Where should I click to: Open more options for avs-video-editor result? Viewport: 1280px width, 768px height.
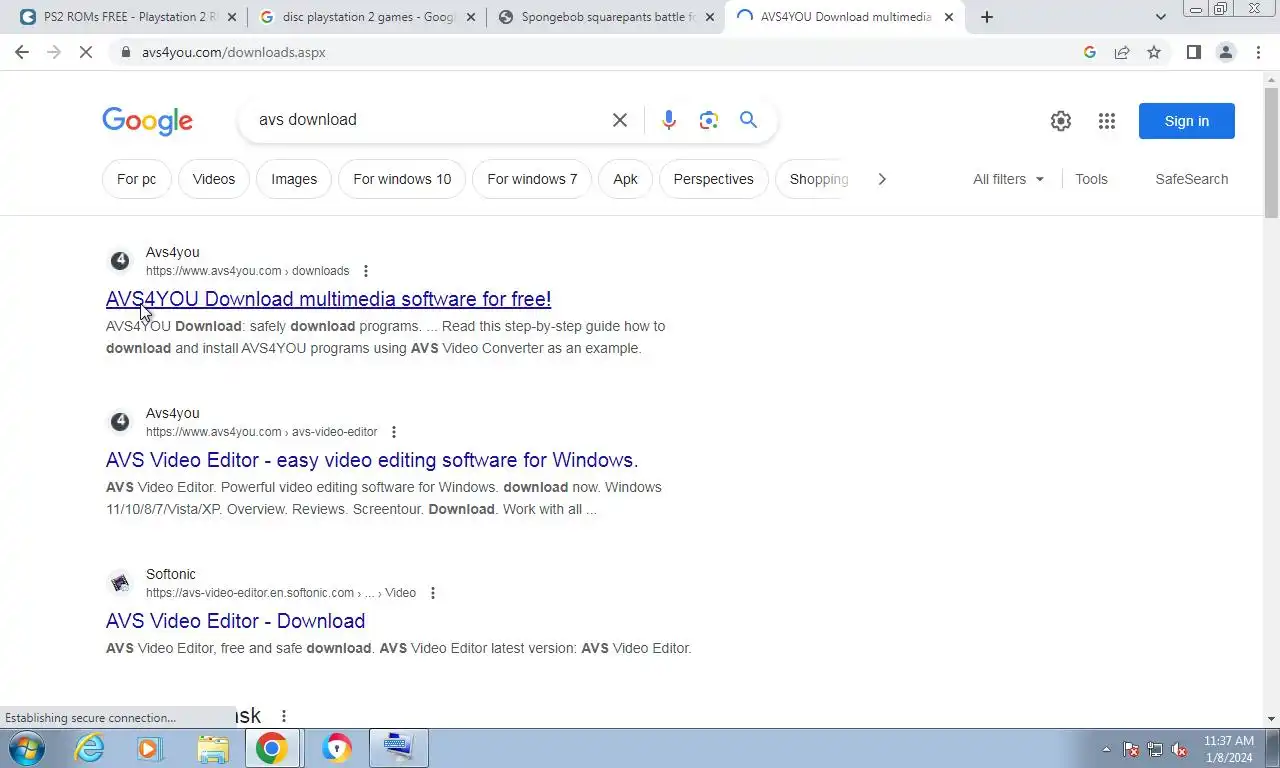(394, 432)
